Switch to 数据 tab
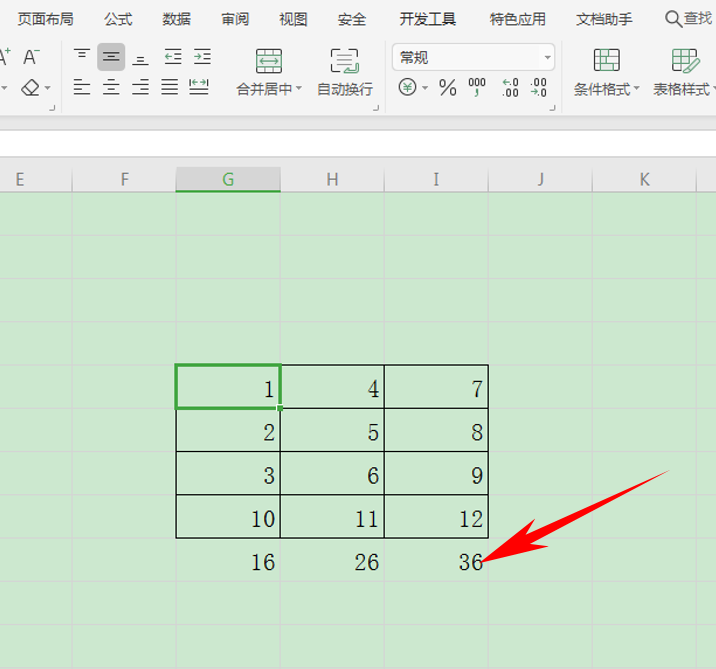 click(177, 19)
